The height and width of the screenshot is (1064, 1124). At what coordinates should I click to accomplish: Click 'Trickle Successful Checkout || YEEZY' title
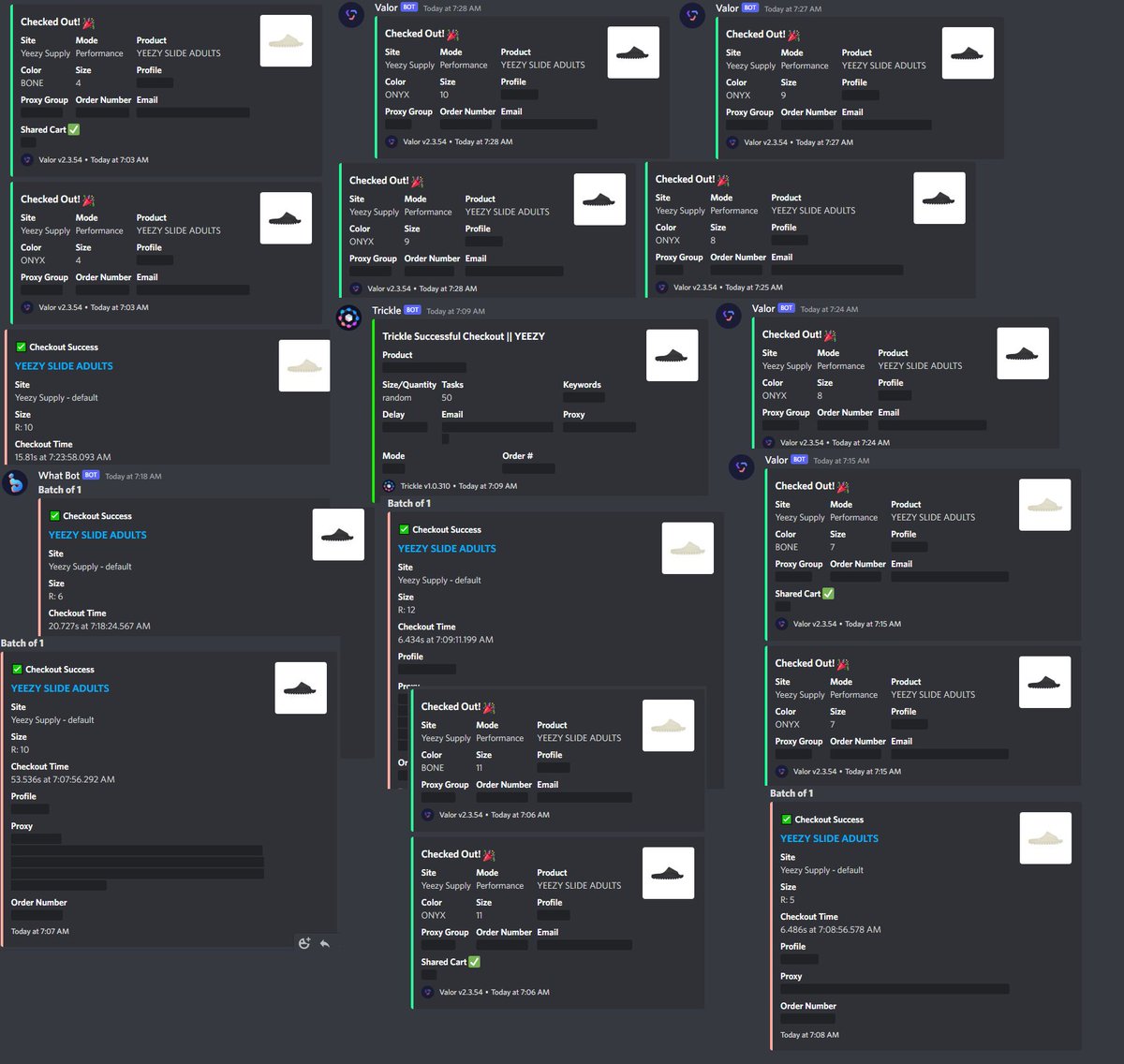(464, 336)
